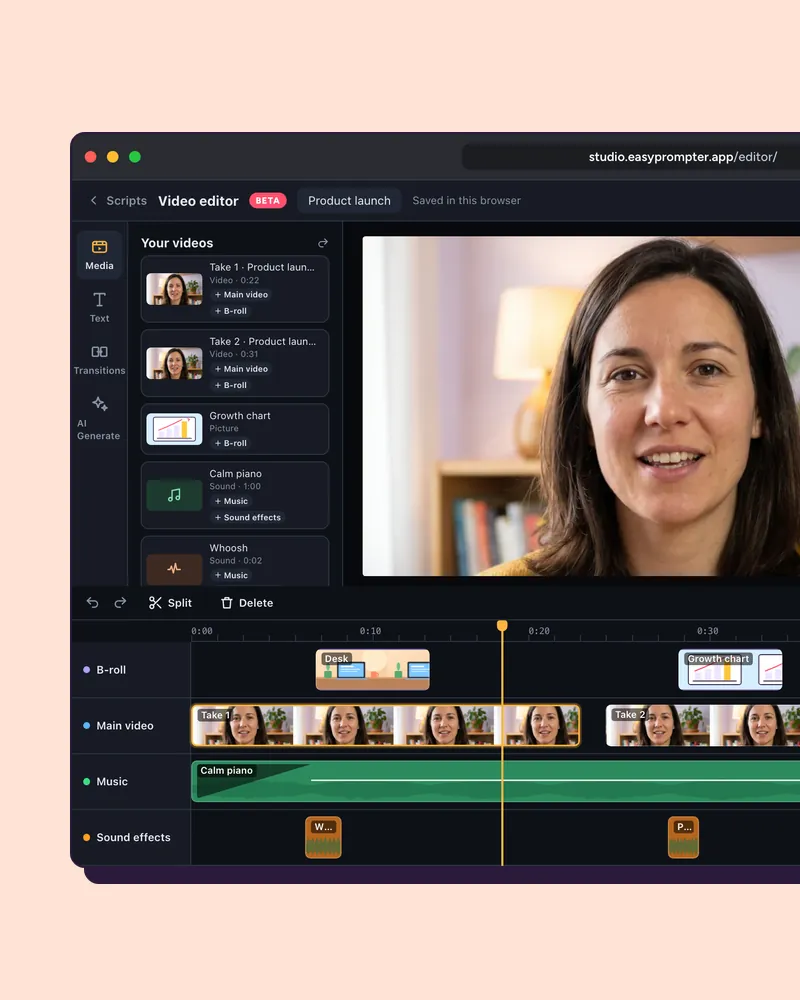Select the Take 2 clip on timeline
This screenshot has width=800, height=1000.
click(703, 726)
